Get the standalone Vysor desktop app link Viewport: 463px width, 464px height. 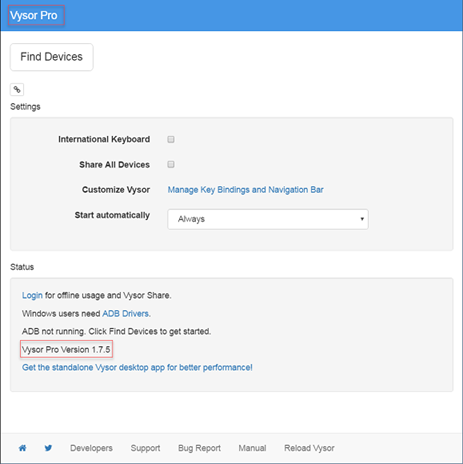(137, 367)
